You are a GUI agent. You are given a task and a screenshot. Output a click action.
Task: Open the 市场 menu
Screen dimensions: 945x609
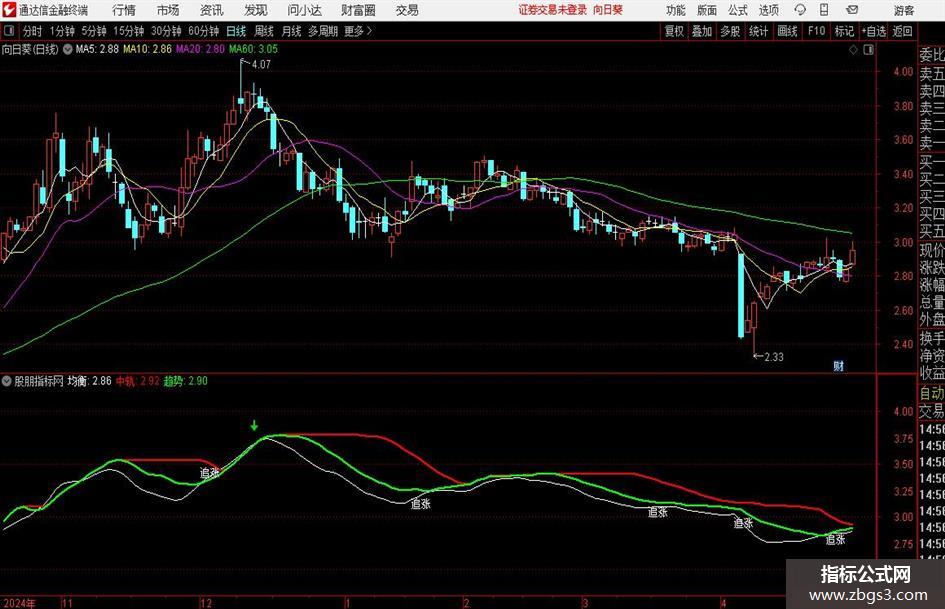(168, 10)
